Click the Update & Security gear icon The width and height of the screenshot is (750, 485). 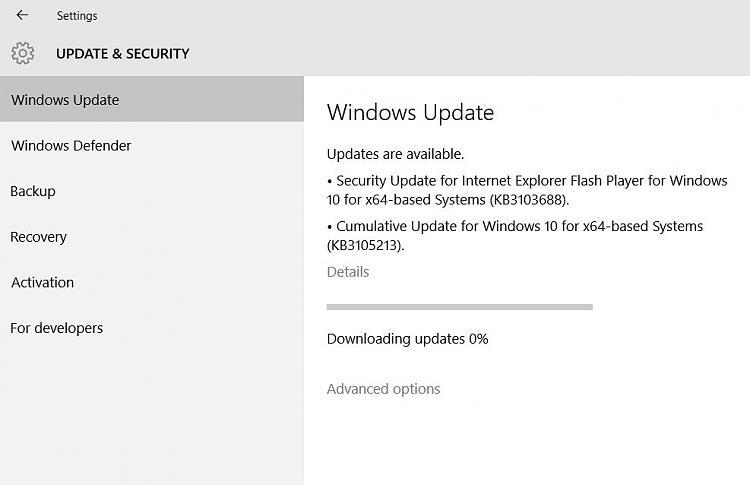[22, 53]
